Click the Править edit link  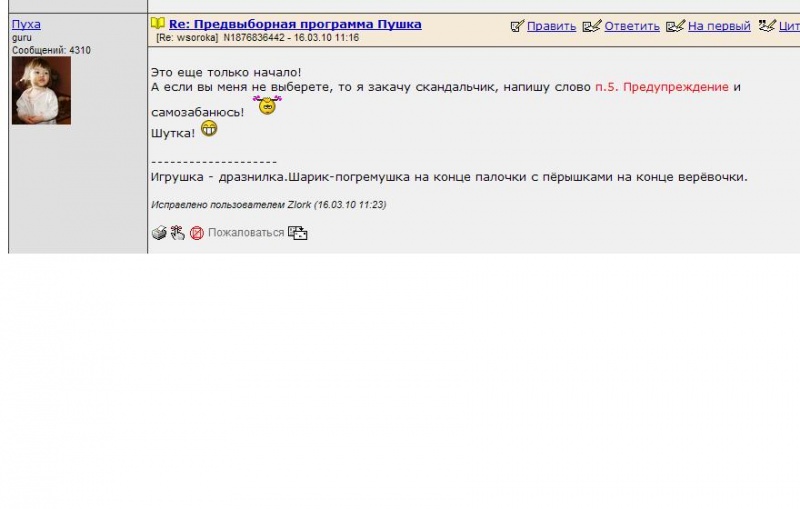tap(551, 26)
